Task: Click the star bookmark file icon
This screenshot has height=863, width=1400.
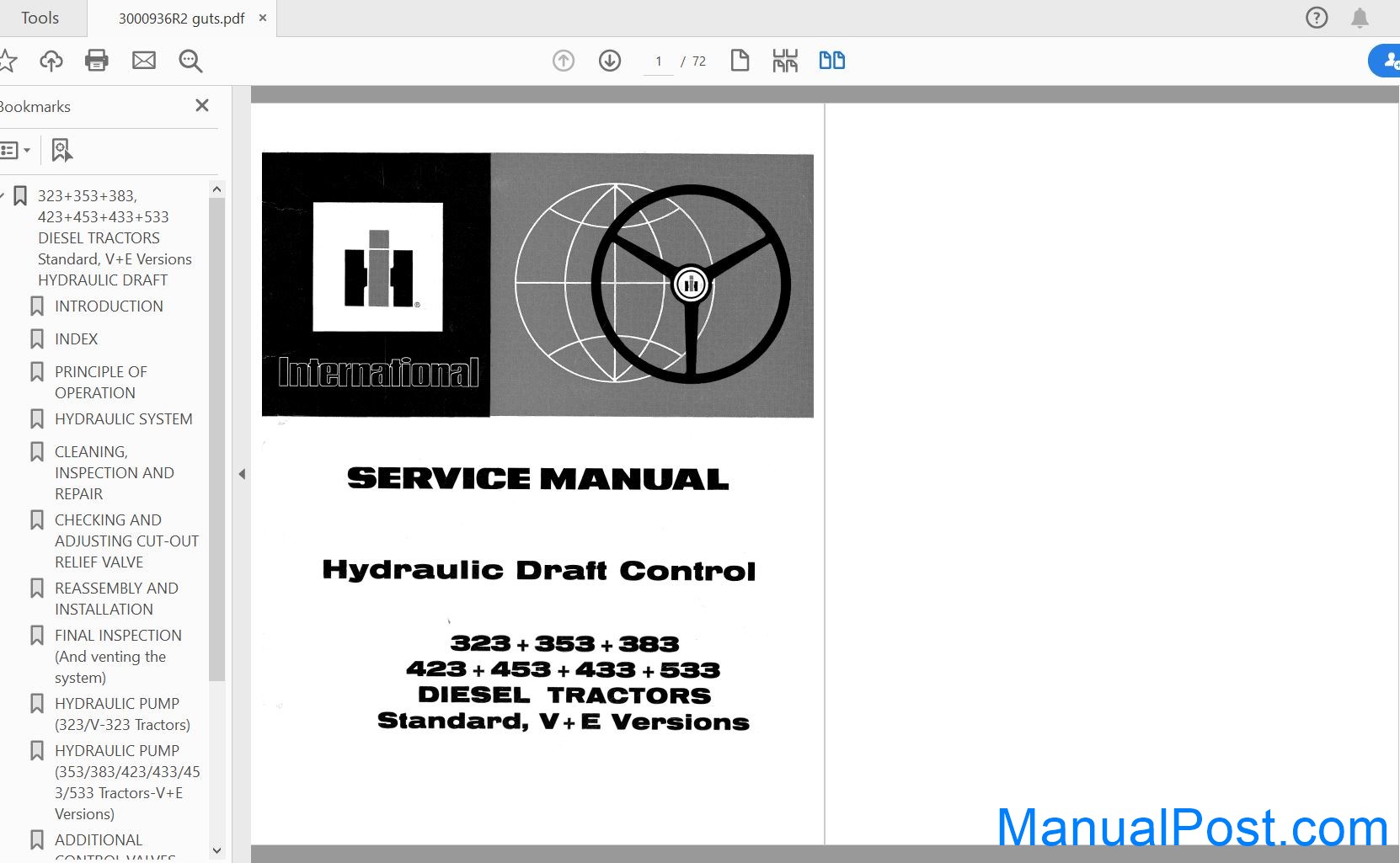Action: point(7,61)
